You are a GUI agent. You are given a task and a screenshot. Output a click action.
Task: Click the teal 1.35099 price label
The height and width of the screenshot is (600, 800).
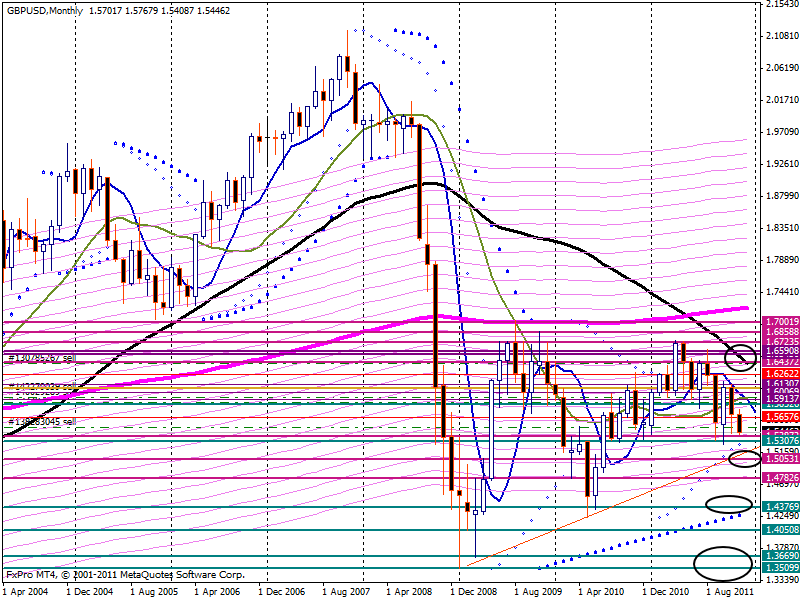click(x=781, y=567)
